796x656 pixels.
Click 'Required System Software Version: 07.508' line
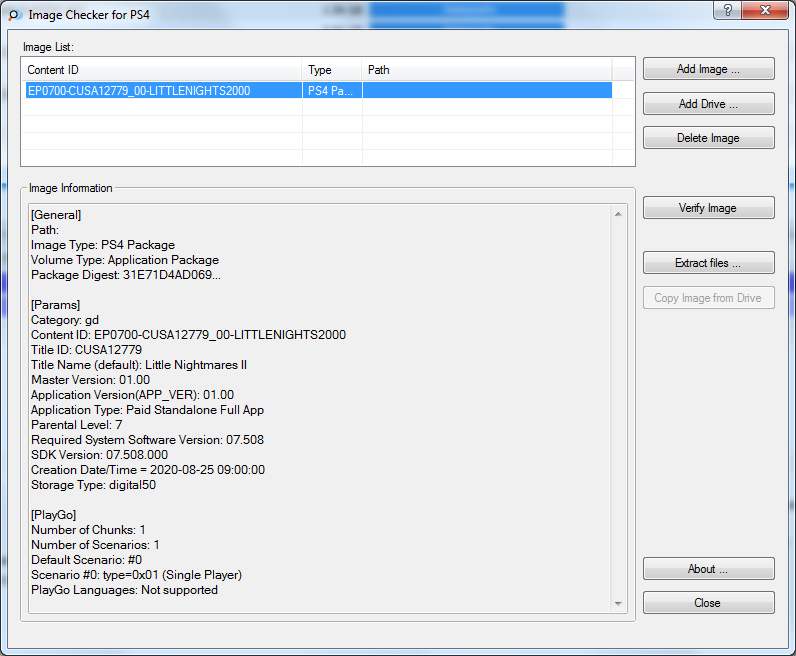(x=147, y=440)
